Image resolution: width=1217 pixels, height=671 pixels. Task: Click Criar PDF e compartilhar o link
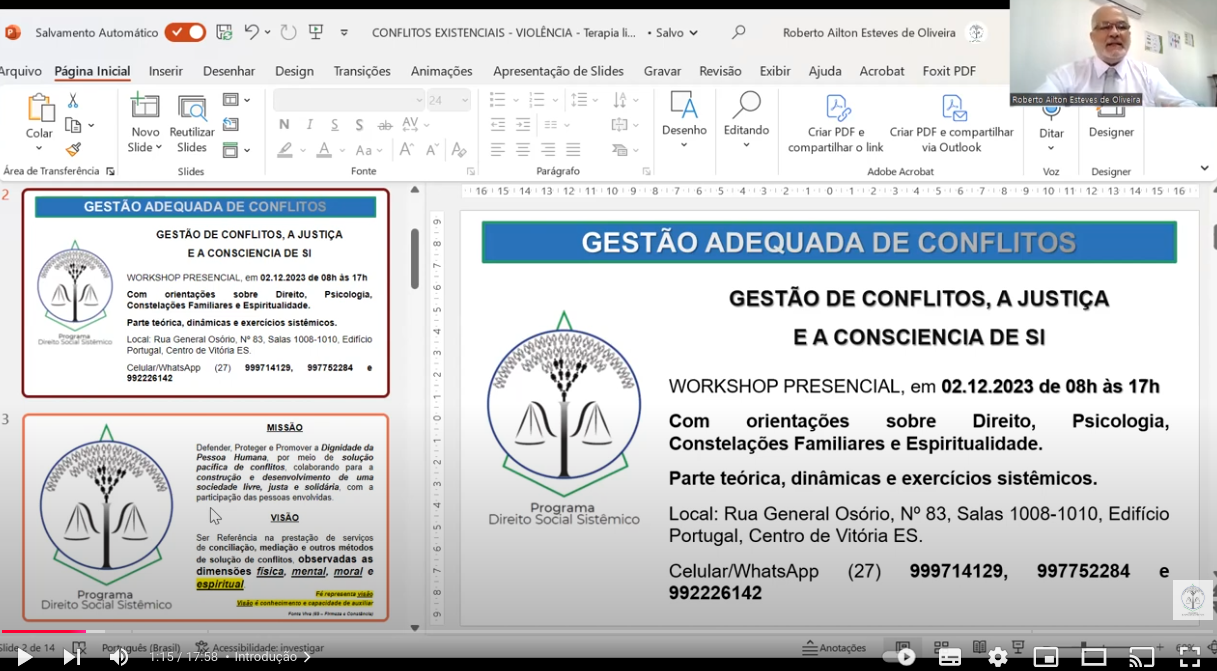(x=836, y=123)
